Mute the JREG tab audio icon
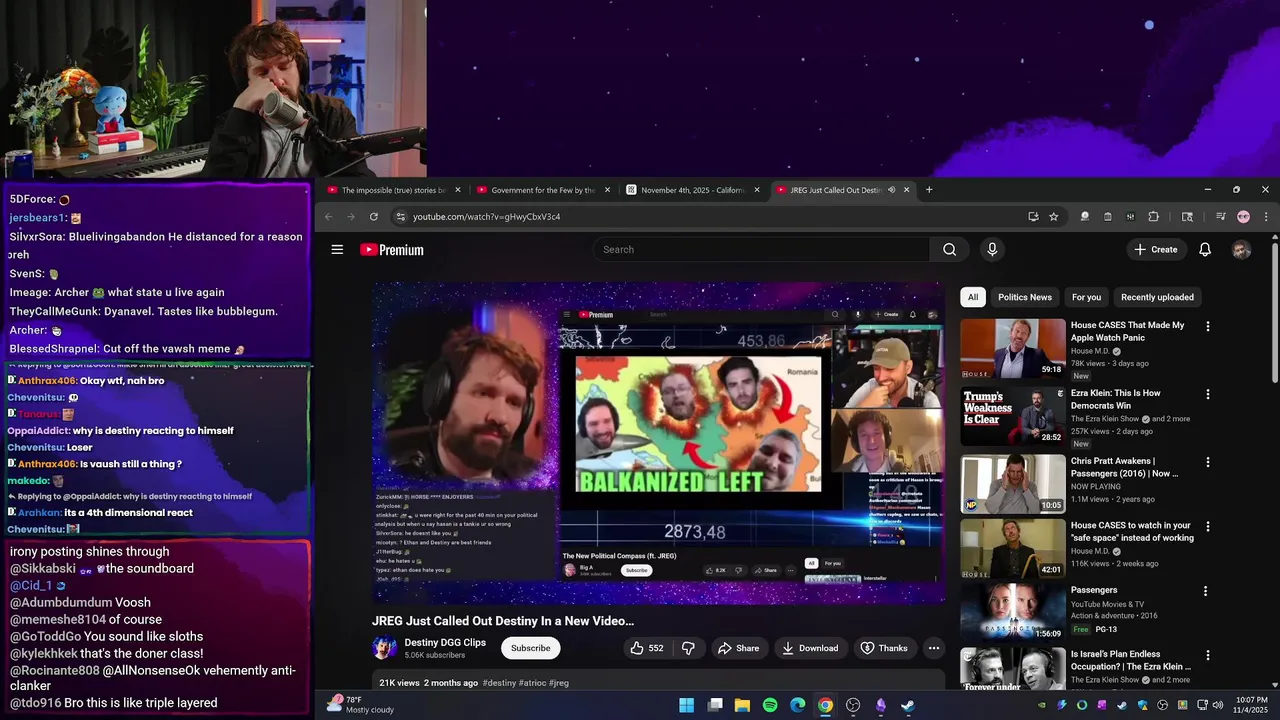This screenshot has height=720, width=1280. 891,190
